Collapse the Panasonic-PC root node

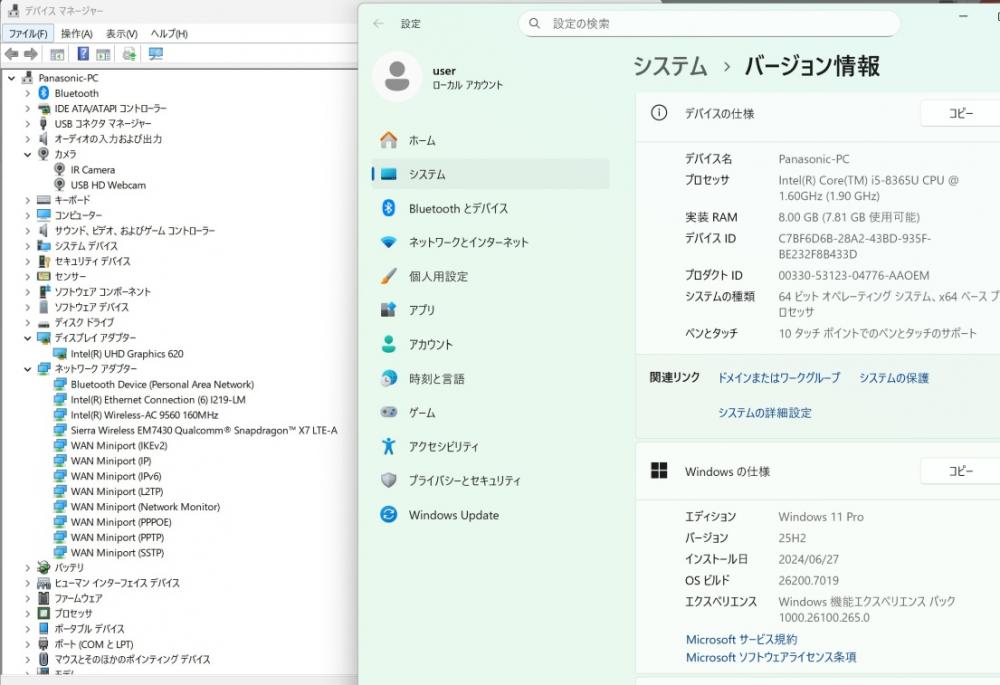11,78
